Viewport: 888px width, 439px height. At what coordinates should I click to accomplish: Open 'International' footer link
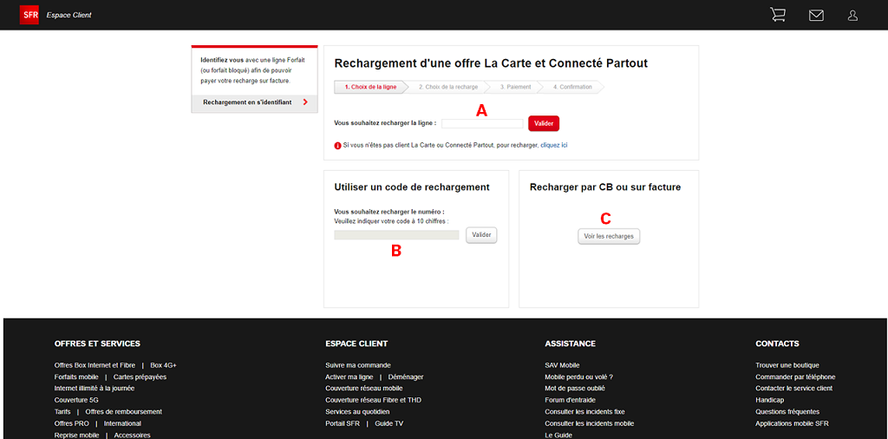122,423
